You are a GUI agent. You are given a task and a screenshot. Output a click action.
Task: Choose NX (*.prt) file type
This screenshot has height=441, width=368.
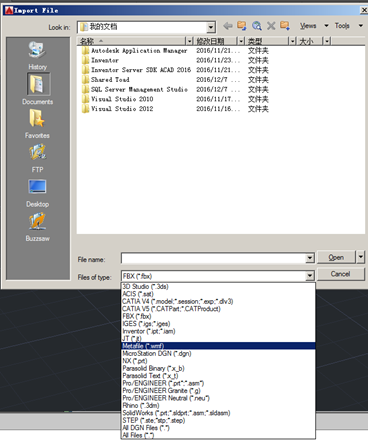[x=218, y=361]
